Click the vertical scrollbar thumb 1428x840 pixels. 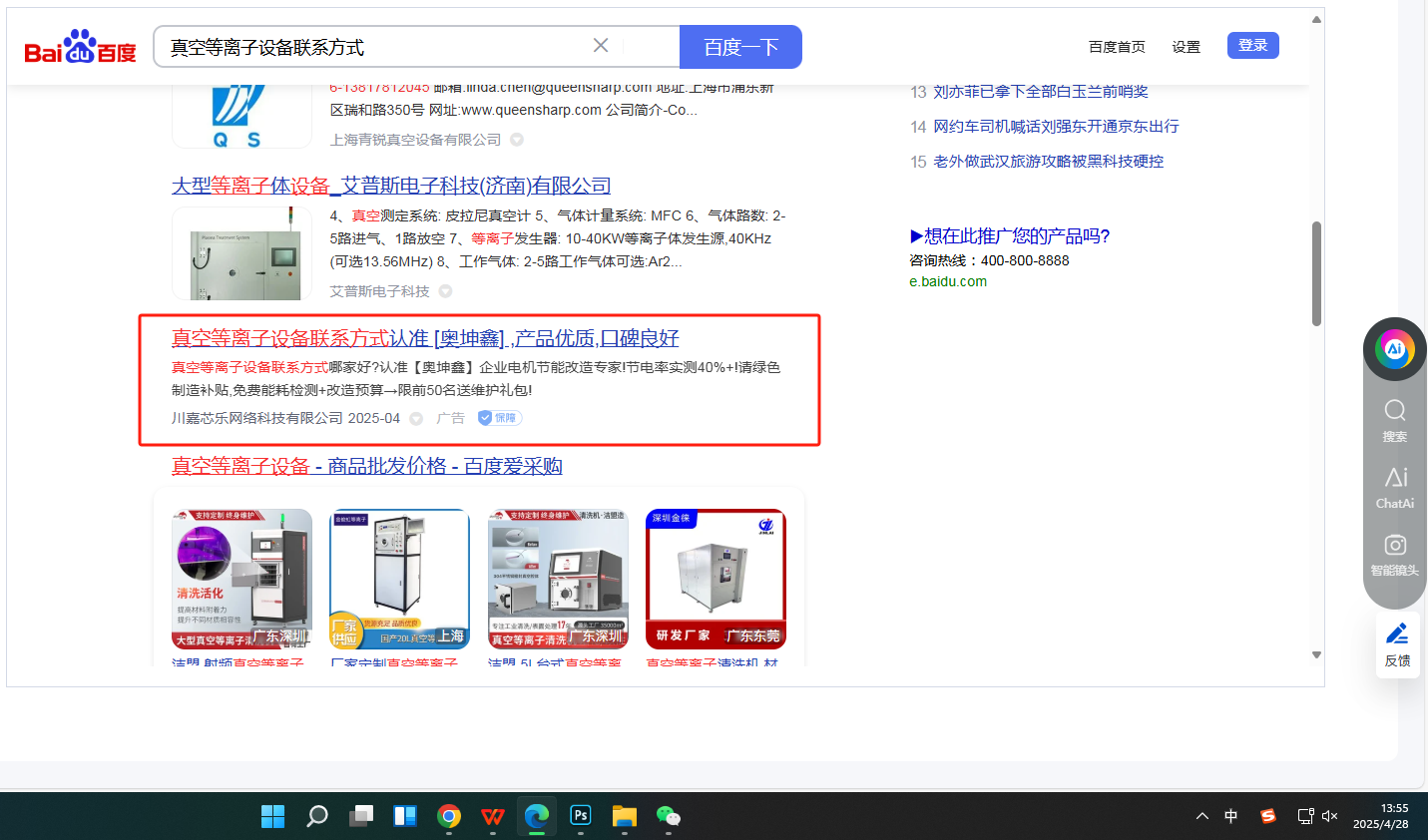point(1316,273)
